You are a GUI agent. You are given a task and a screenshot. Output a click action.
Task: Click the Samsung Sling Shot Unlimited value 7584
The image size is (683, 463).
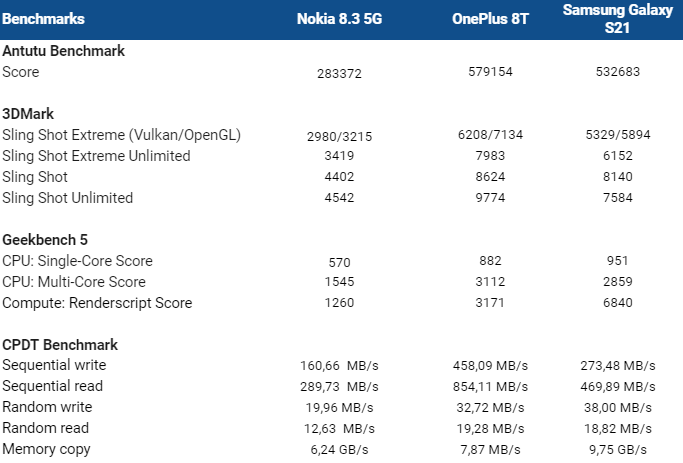618,198
